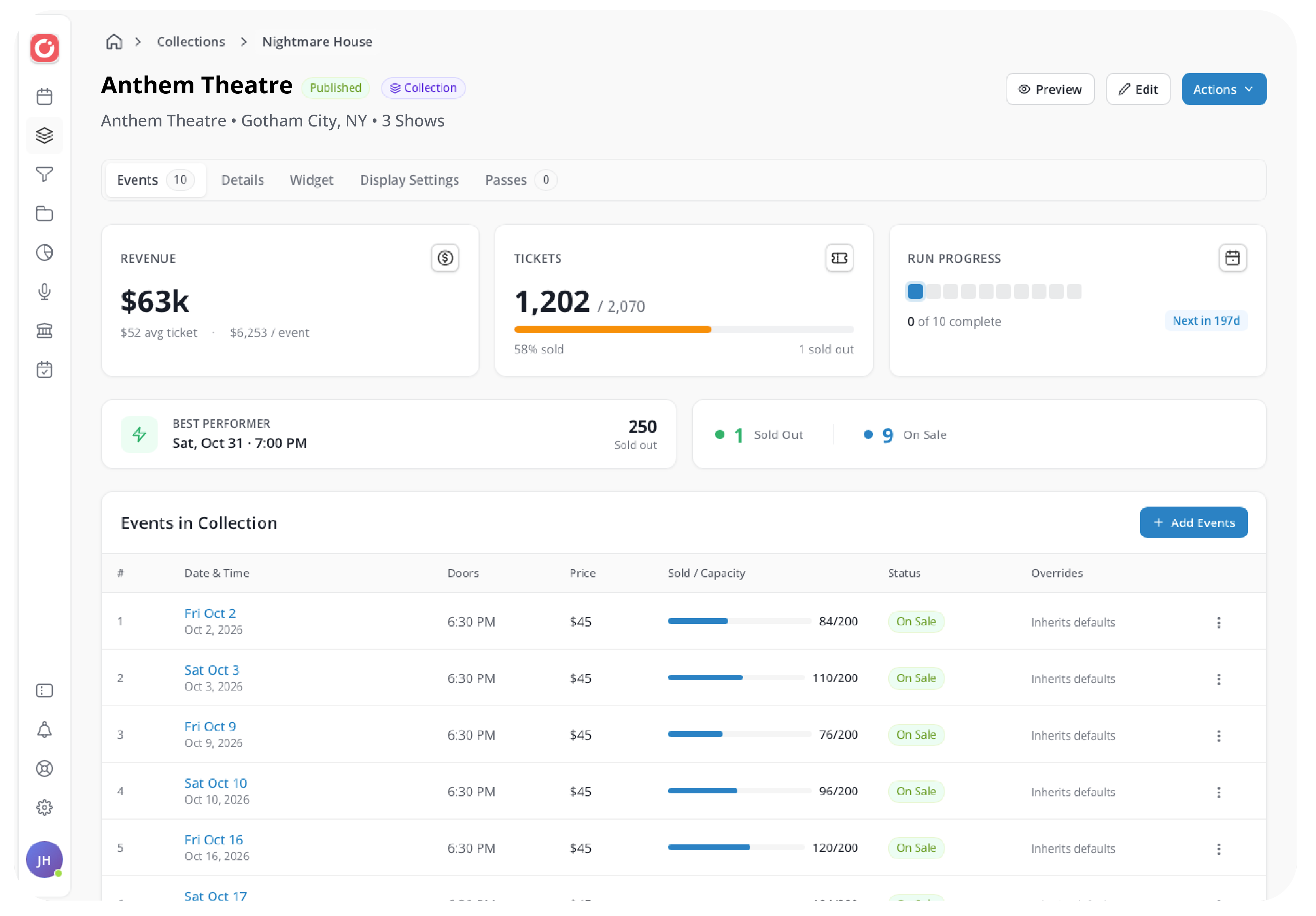Image resolution: width=1316 pixels, height=916 pixels.
Task: Open the JH user avatar
Action: click(x=44, y=860)
